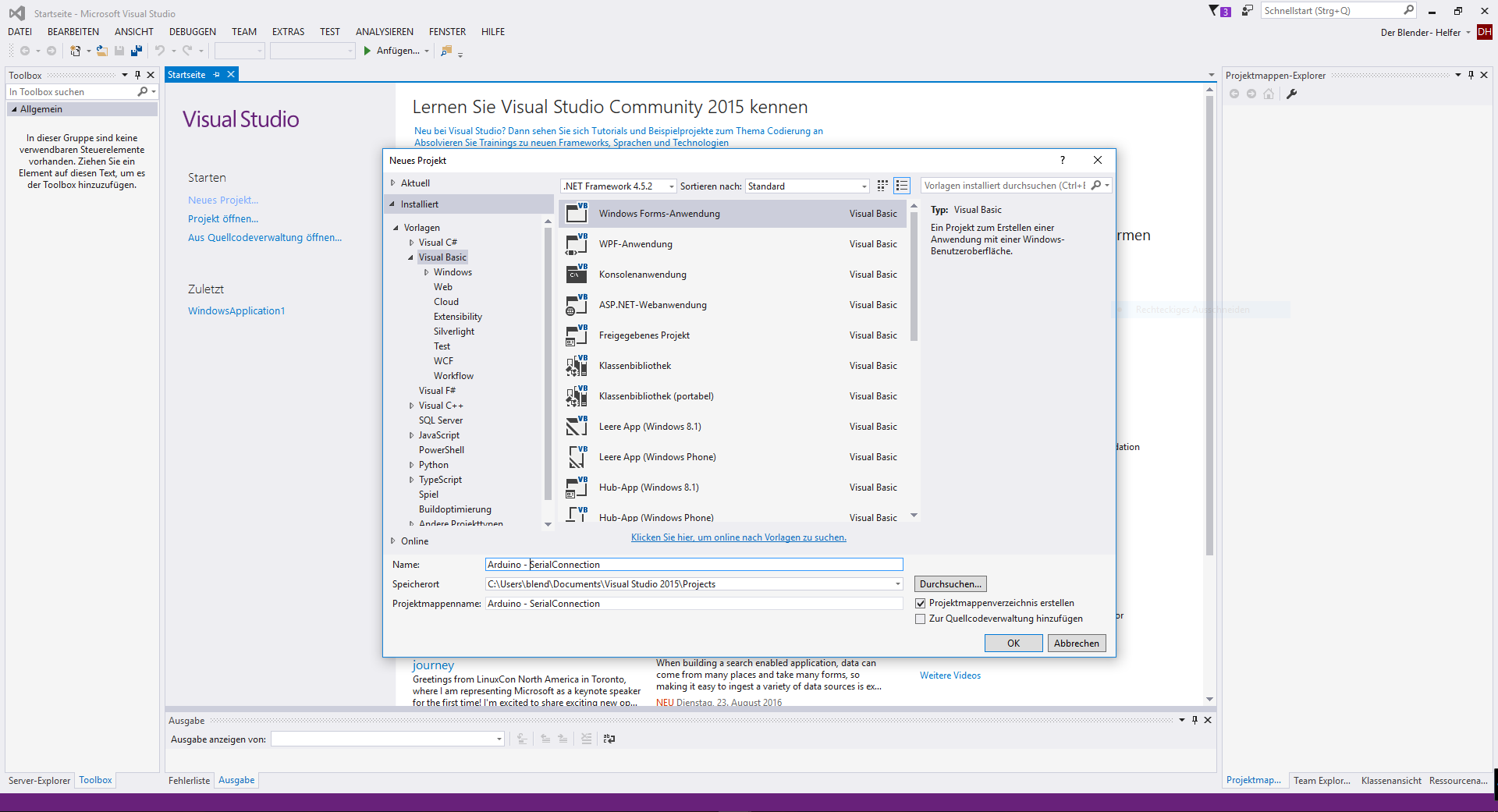Click the Durchsuchen button
Viewport: 1498px width, 812px height.
point(950,583)
